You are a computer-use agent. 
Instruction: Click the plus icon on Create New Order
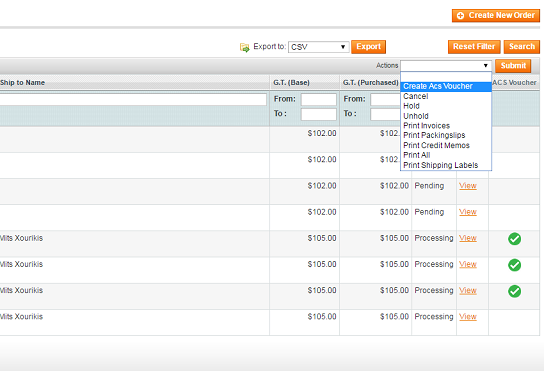pos(460,16)
